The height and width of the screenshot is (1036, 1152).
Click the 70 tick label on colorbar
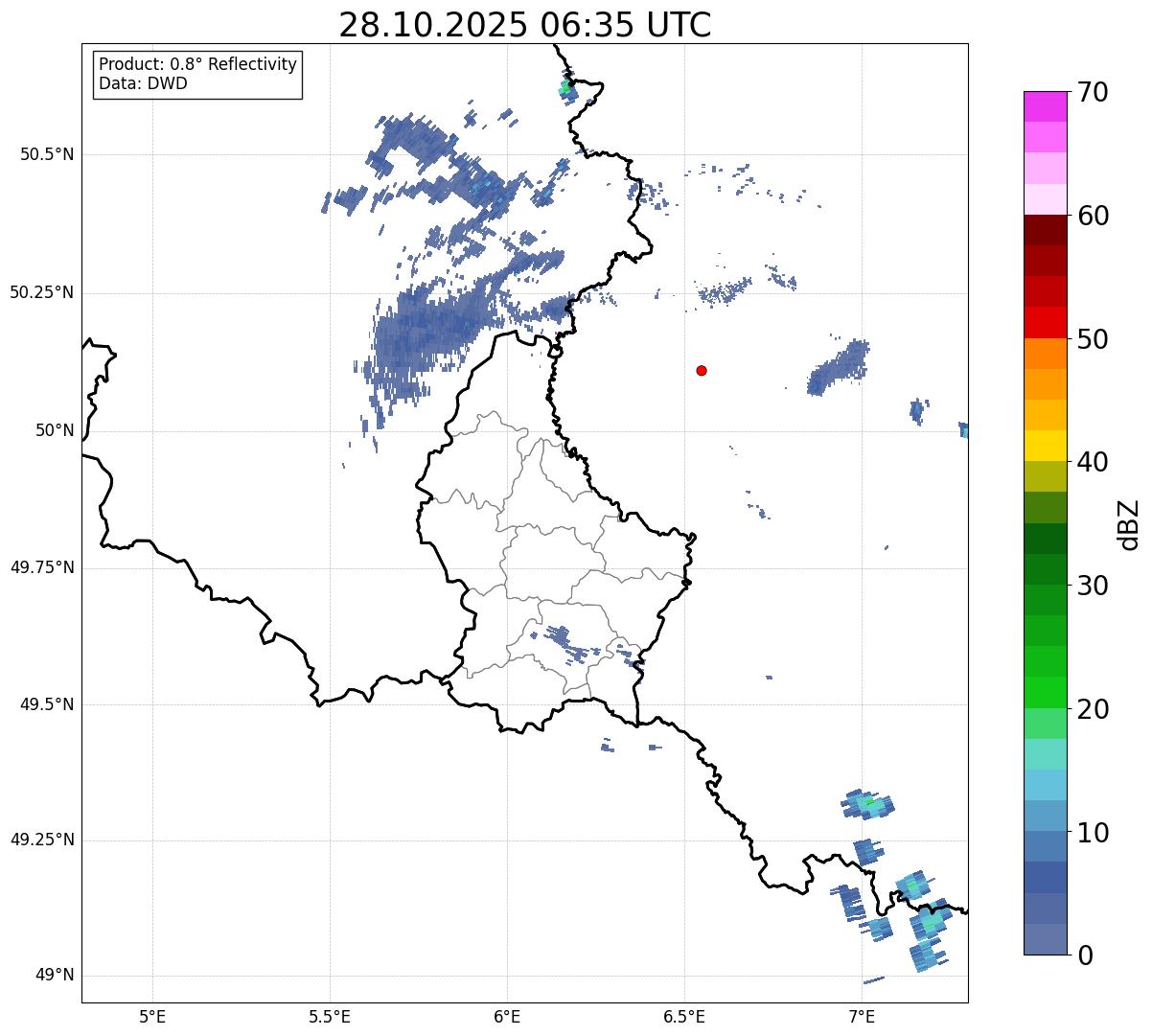[x=1093, y=92]
